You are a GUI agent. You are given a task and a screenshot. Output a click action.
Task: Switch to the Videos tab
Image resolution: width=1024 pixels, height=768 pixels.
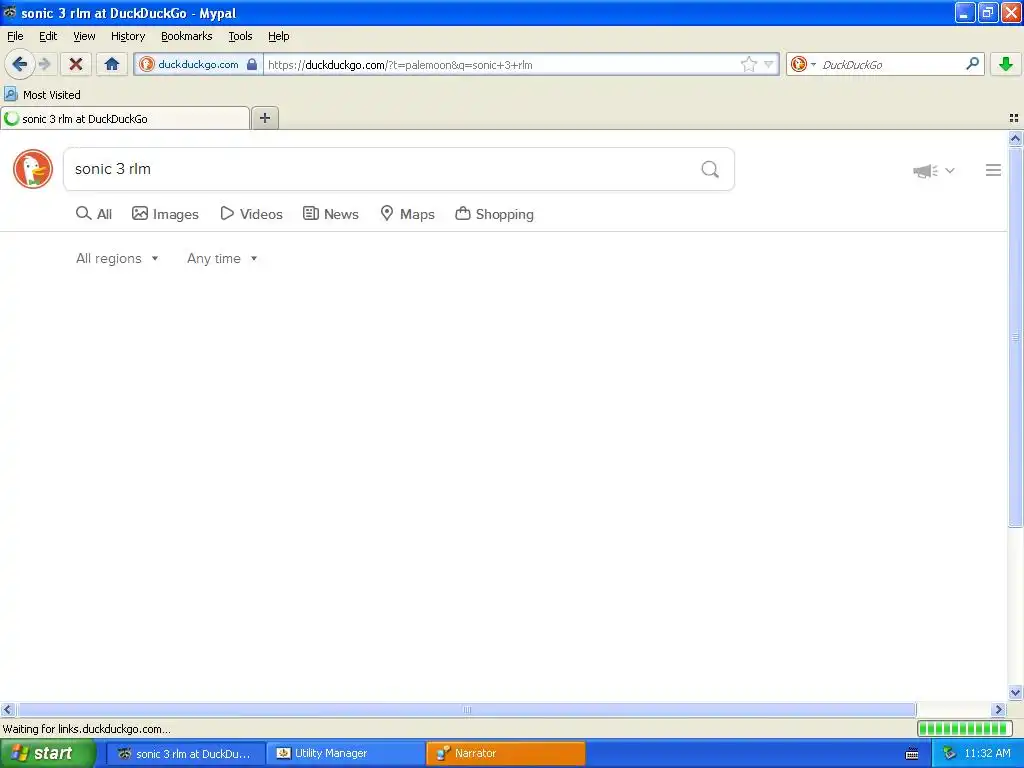click(x=251, y=214)
